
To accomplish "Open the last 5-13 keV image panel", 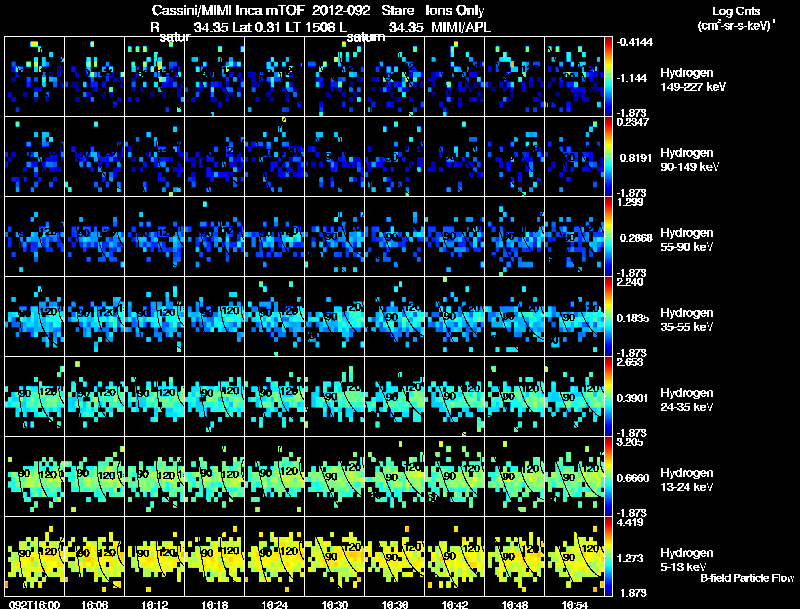I will click(574, 556).
